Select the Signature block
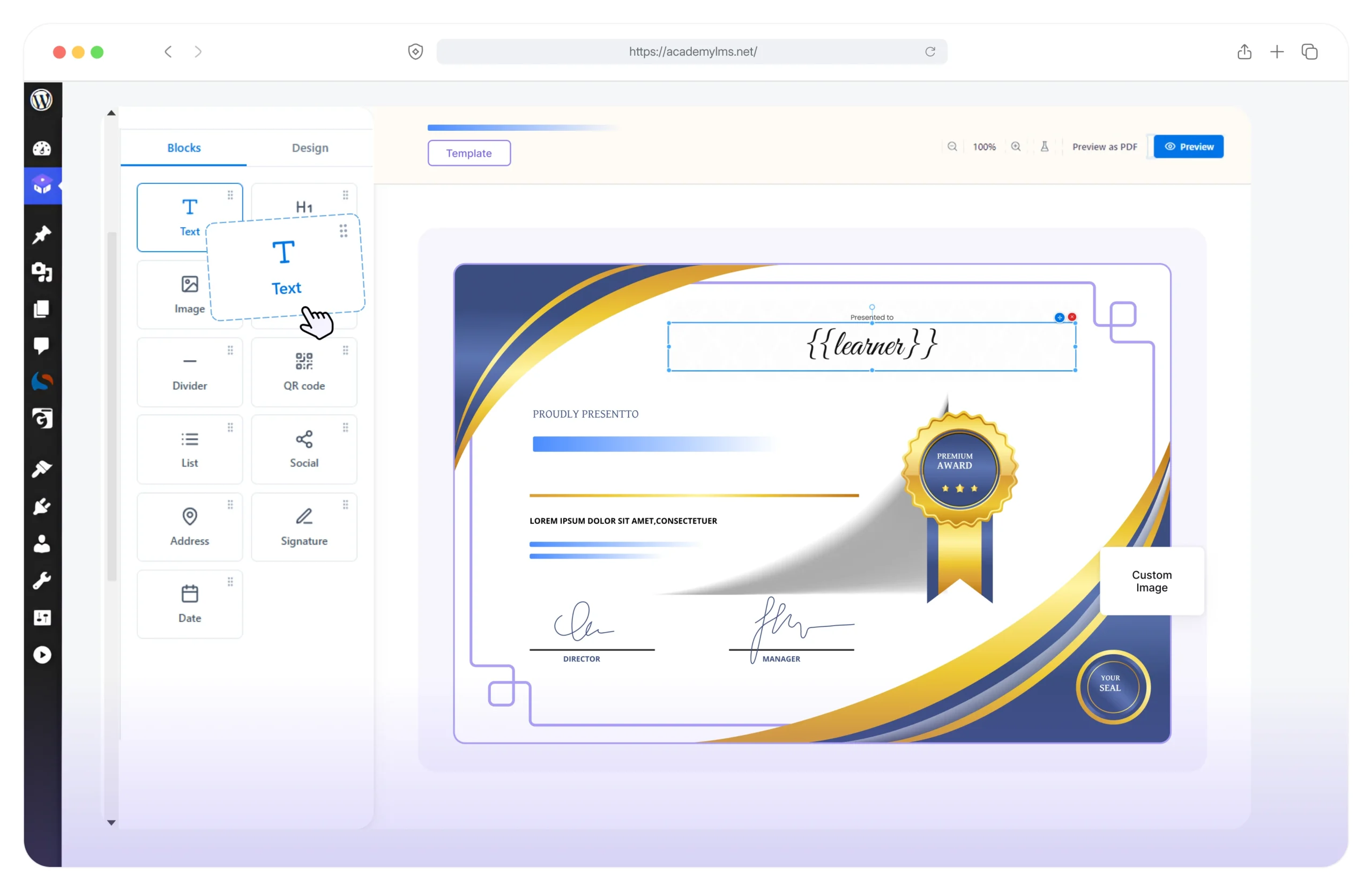This screenshot has height=891, width=1372. tap(304, 526)
